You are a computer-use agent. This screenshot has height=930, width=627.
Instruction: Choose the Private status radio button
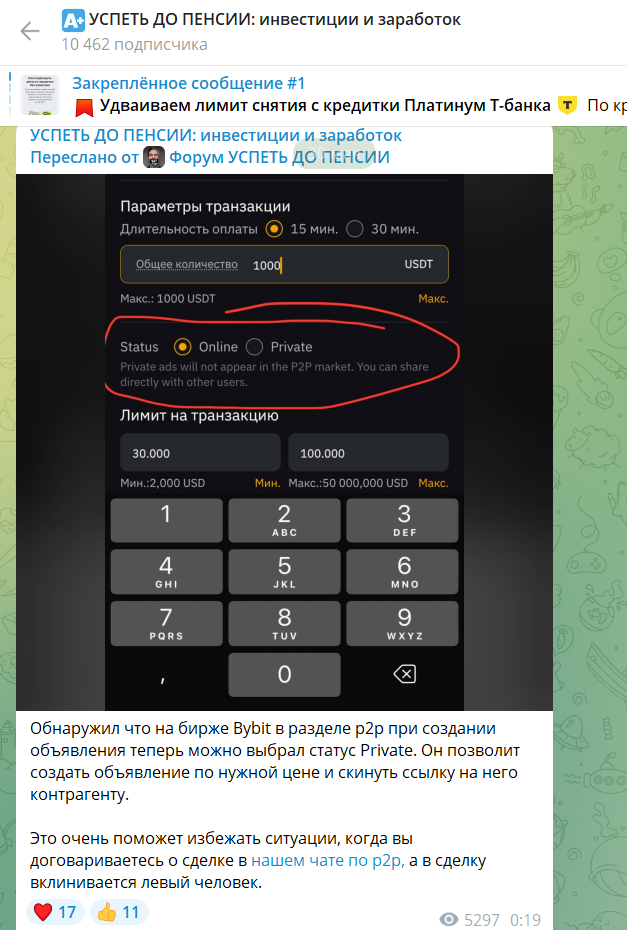pyautogui.click(x=254, y=346)
